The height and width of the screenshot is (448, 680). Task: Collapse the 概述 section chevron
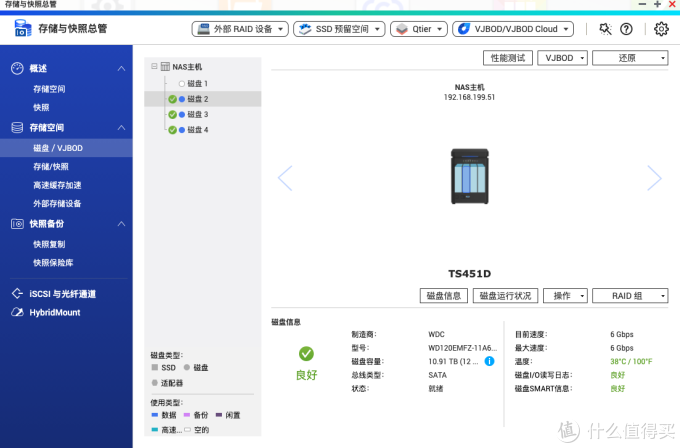click(x=121, y=69)
